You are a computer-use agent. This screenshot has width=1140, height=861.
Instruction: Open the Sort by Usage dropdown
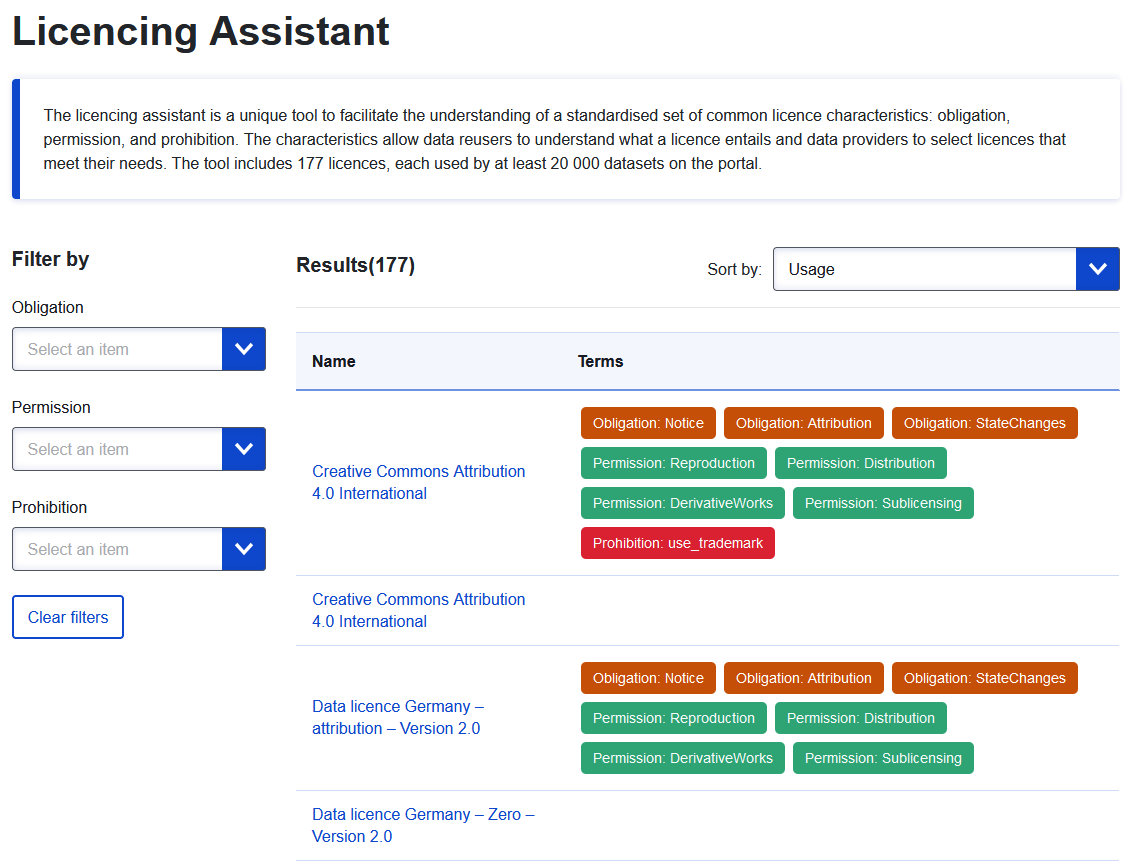[923, 269]
